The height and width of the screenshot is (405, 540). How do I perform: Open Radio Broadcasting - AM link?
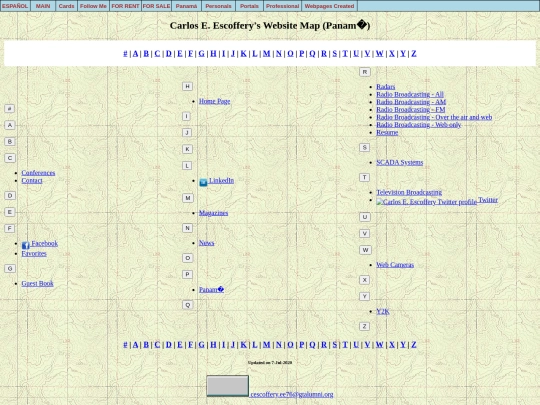tap(411, 102)
